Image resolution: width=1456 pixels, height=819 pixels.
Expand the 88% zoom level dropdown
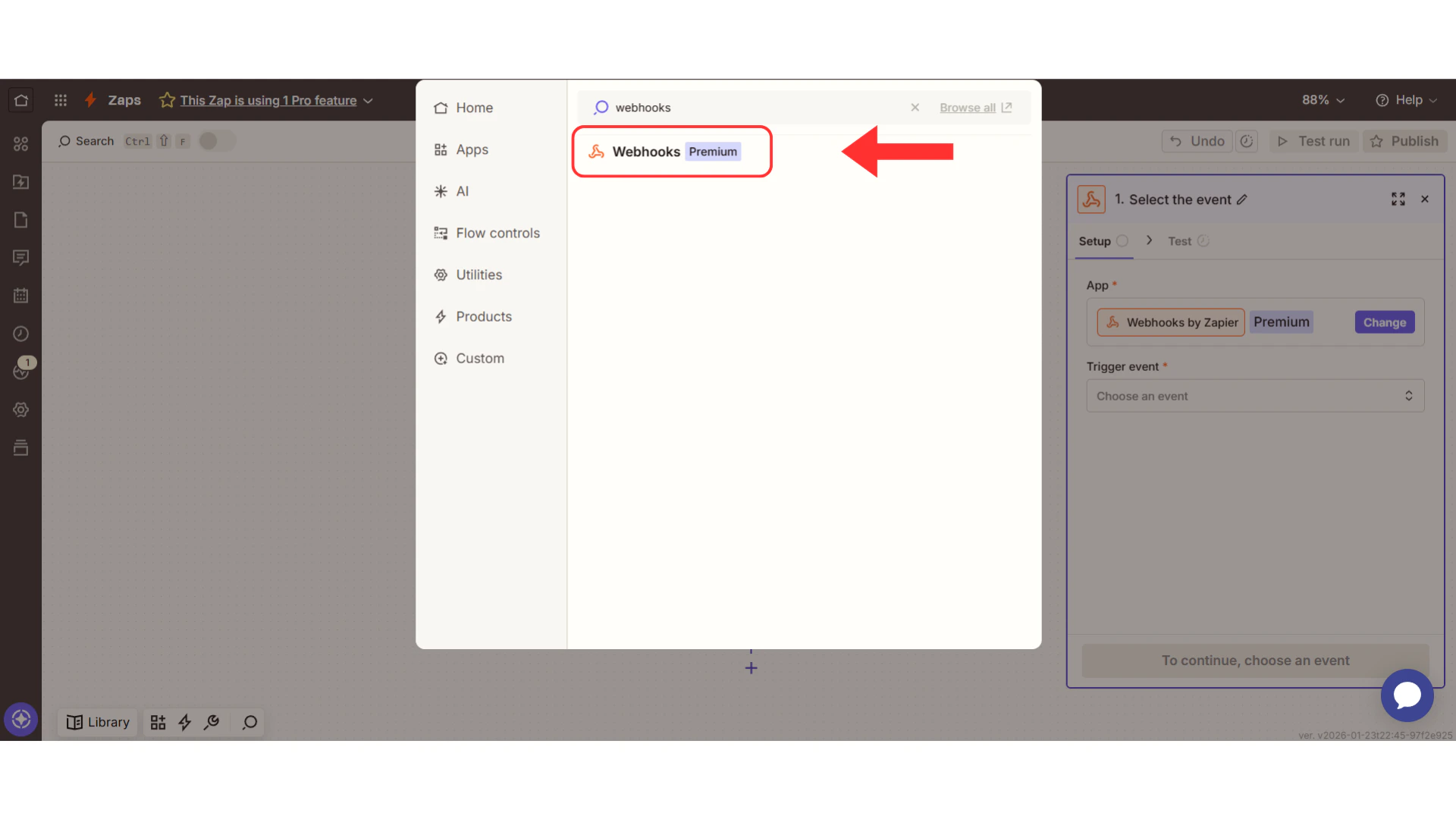point(1322,99)
